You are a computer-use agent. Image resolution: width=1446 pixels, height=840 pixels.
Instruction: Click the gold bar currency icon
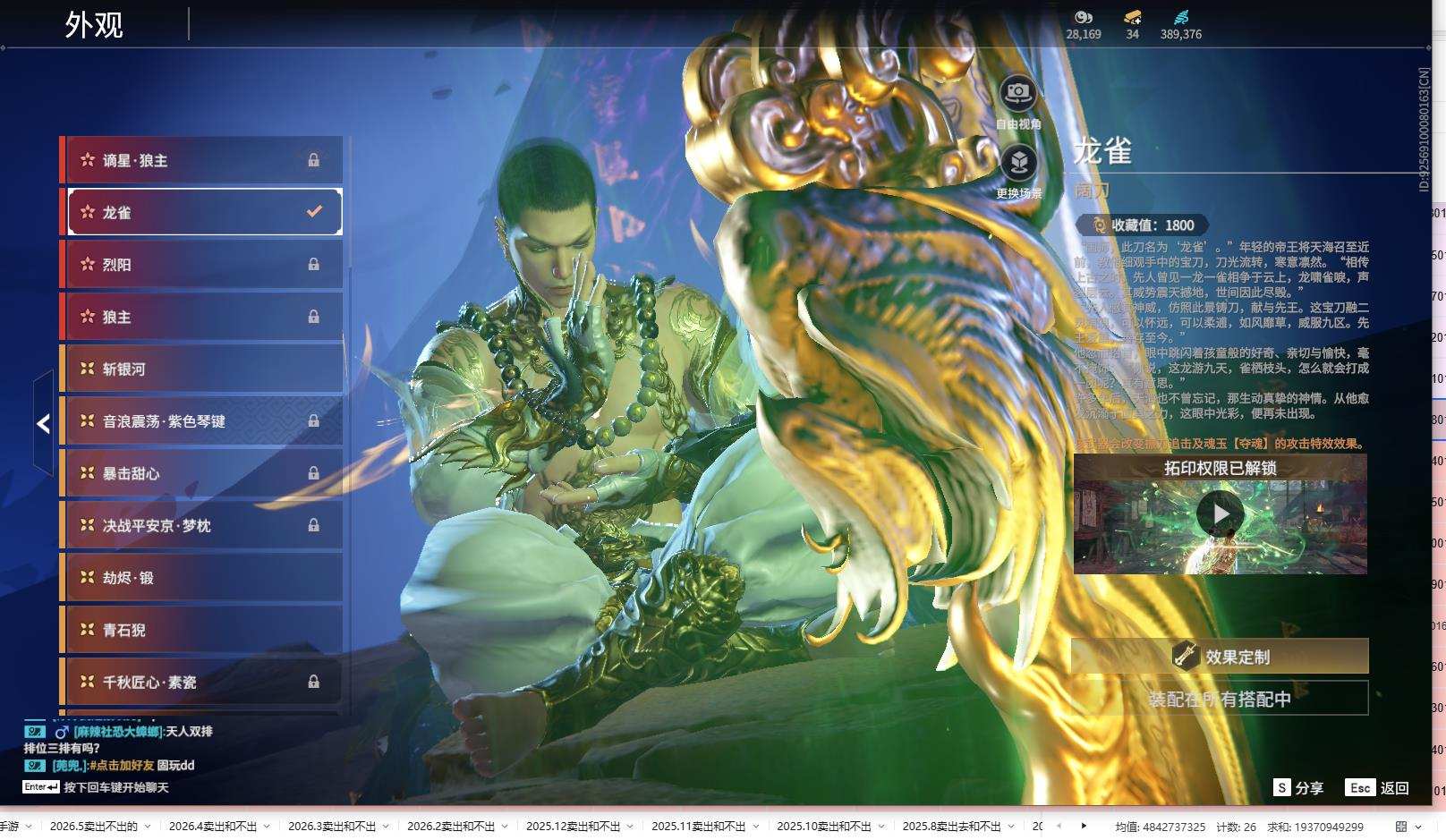(1132, 18)
